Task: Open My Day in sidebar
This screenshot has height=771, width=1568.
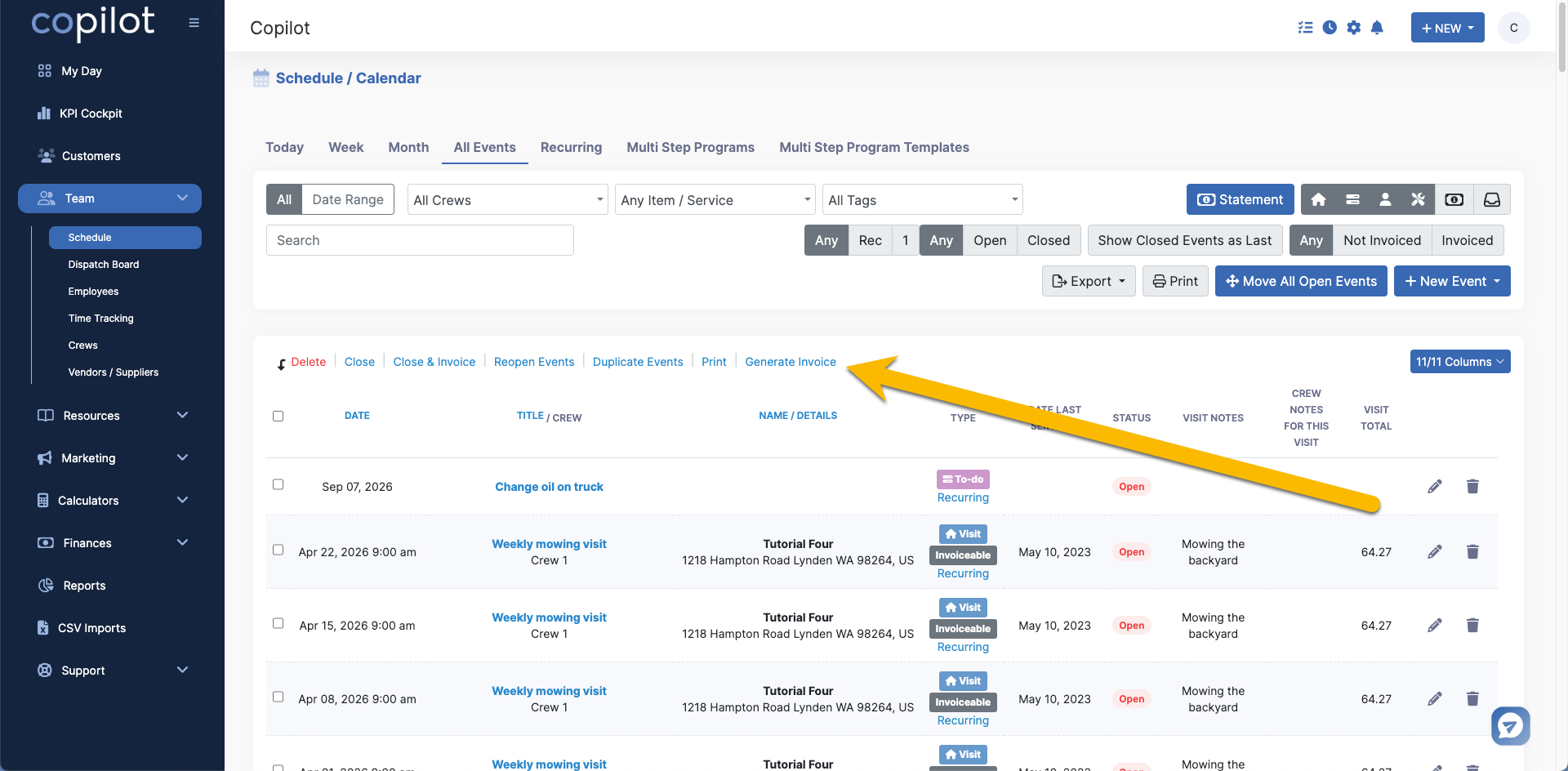Action: (x=82, y=71)
